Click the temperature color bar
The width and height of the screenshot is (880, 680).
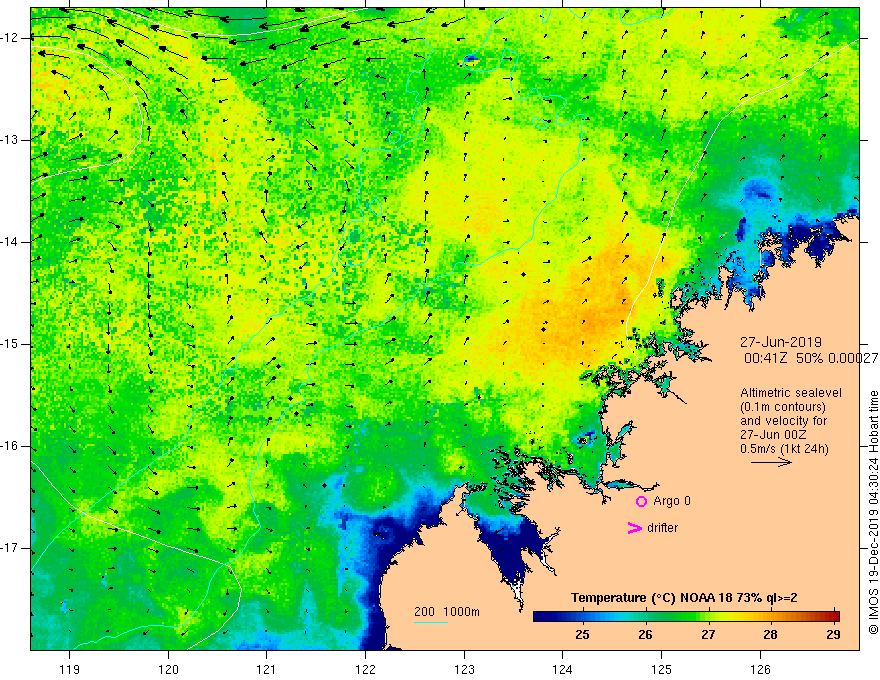pyautogui.click(x=686, y=616)
